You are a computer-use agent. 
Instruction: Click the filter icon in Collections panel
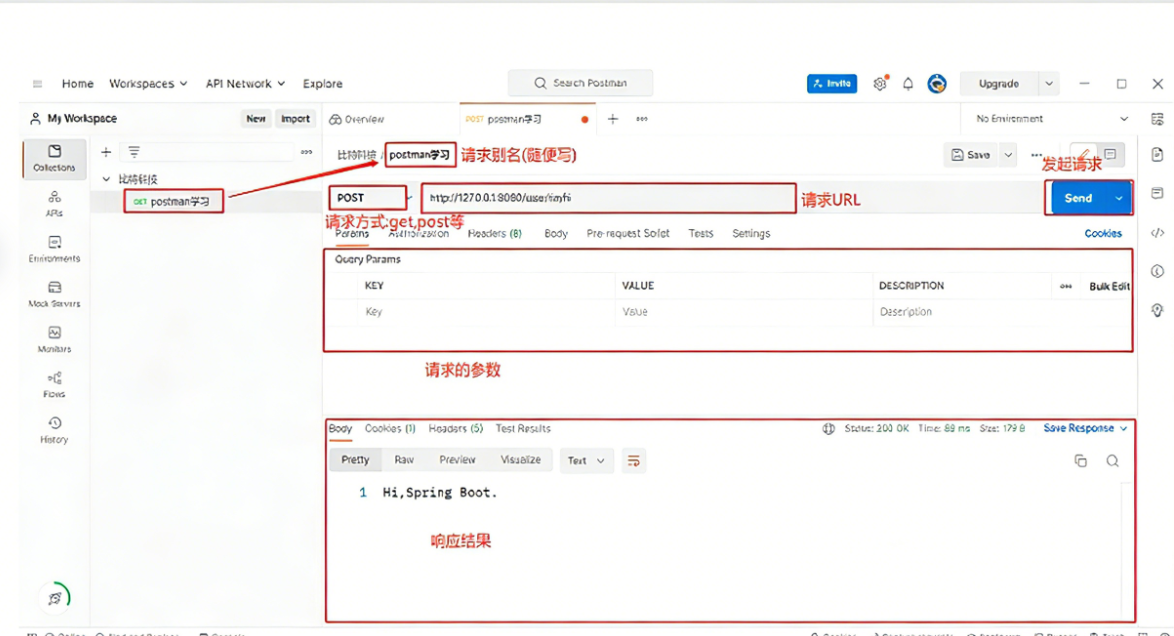click(134, 152)
